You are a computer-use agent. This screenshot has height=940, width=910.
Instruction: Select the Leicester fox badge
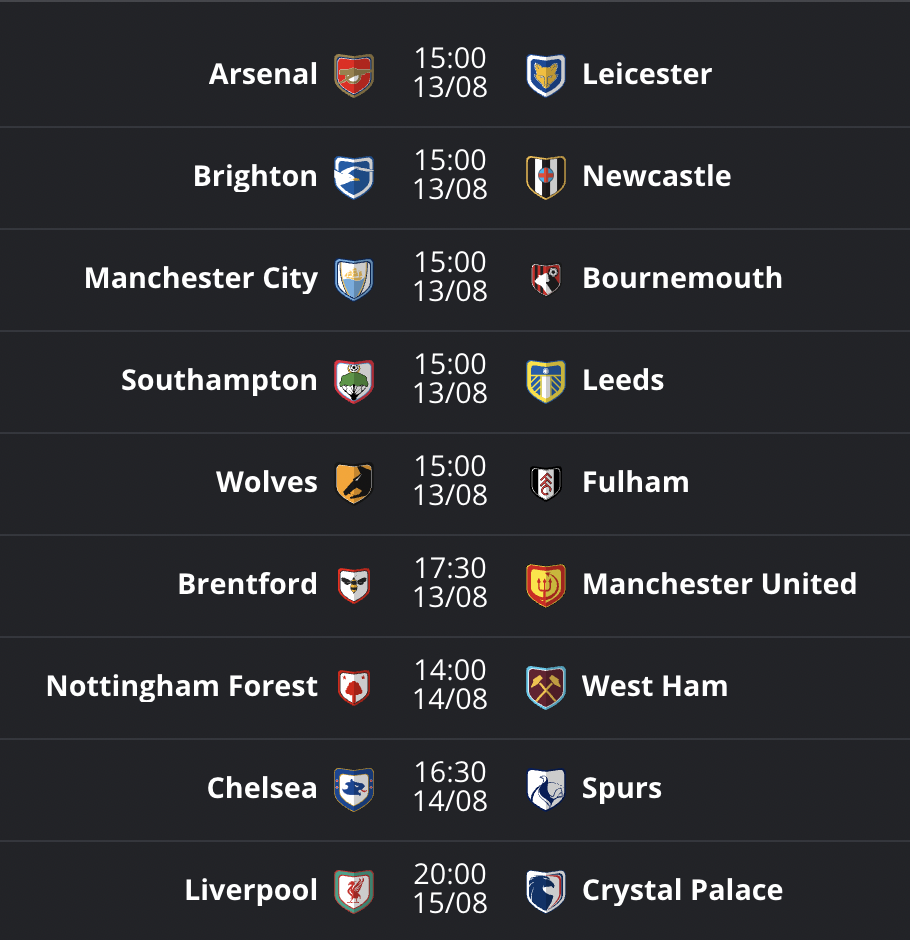(545, 72)
